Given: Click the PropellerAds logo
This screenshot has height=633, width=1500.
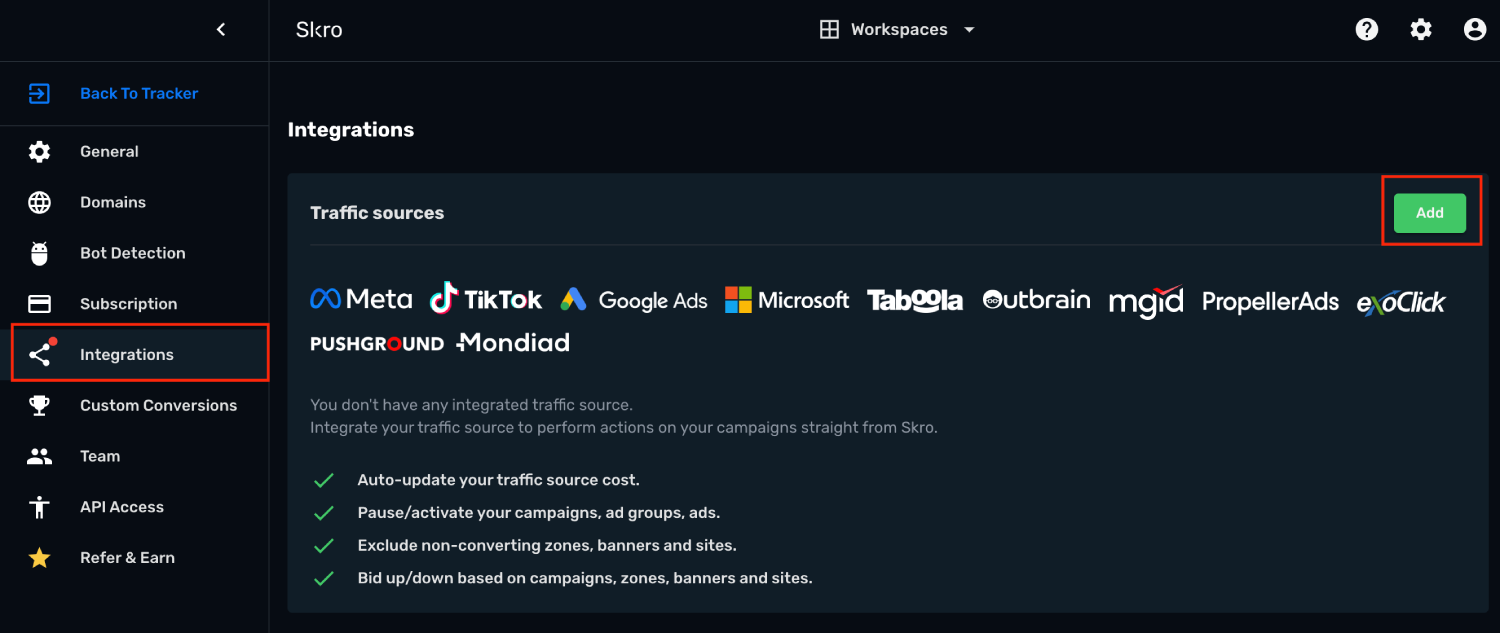Looking at the screenshot, I should coord(1270,302).
